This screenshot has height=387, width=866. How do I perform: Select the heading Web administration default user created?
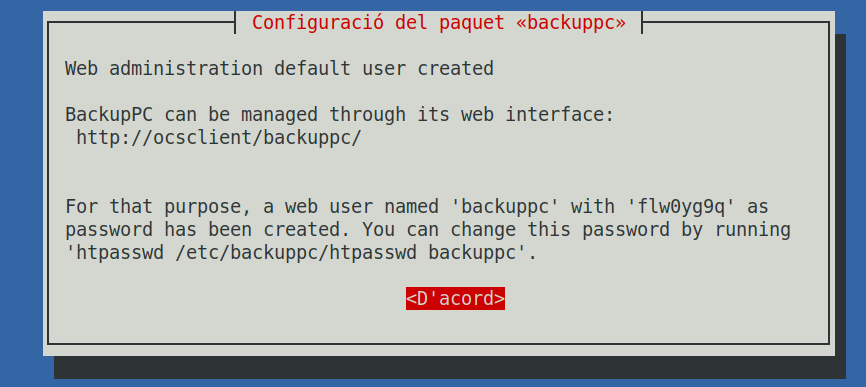pos(279,68)
